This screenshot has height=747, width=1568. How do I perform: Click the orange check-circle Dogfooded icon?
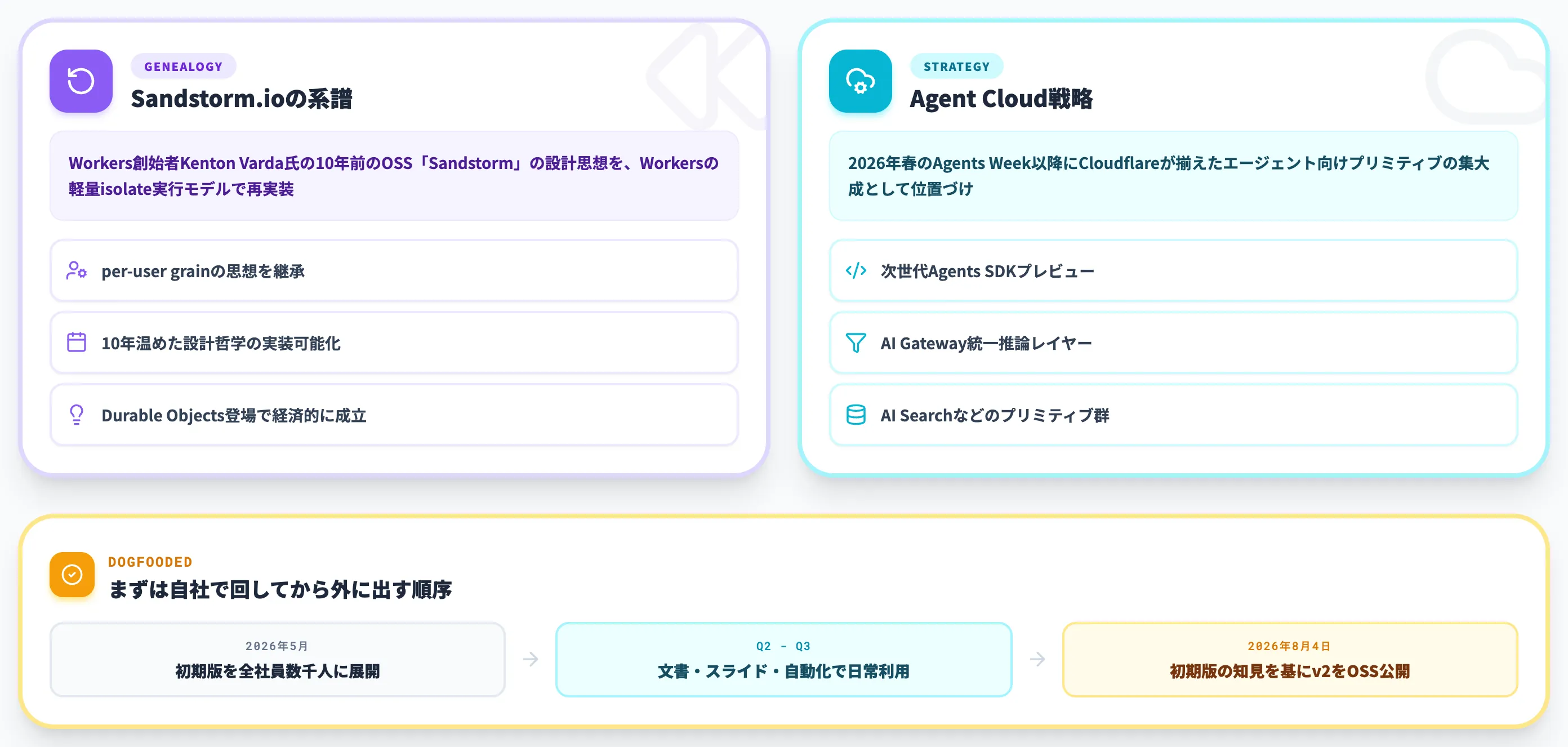(72, 574)
